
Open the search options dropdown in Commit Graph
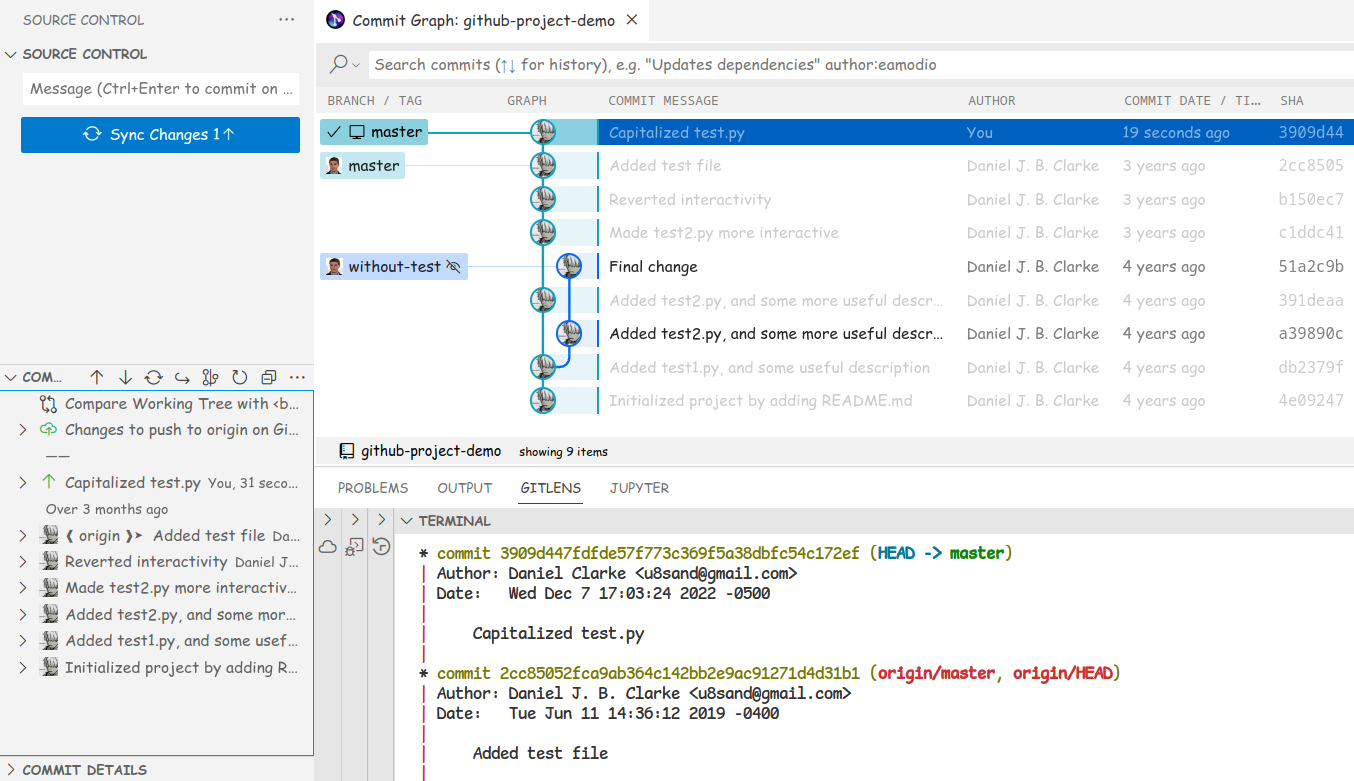tap(345, 64)
